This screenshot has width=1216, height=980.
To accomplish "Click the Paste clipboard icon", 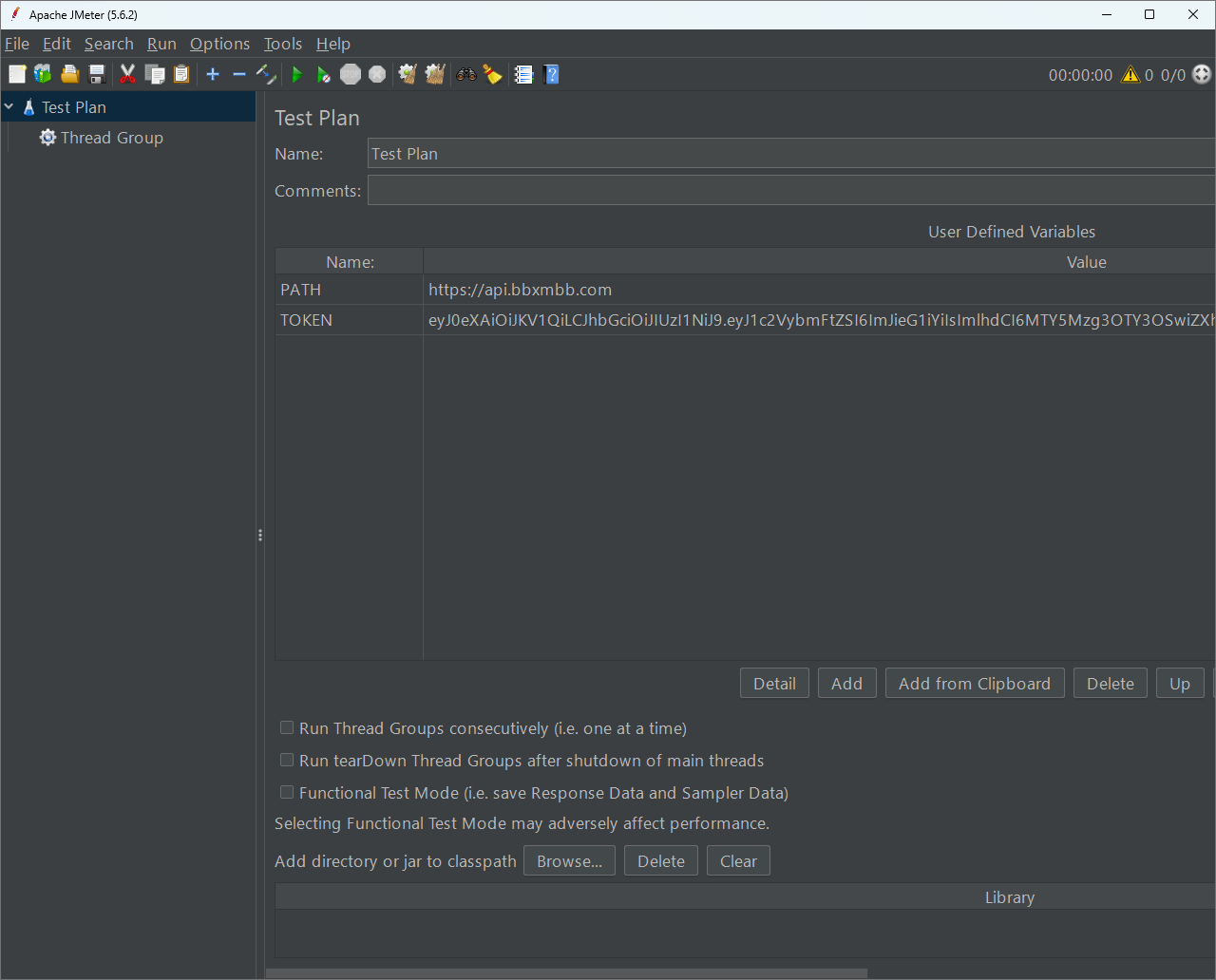I will [x=181, y=74].
